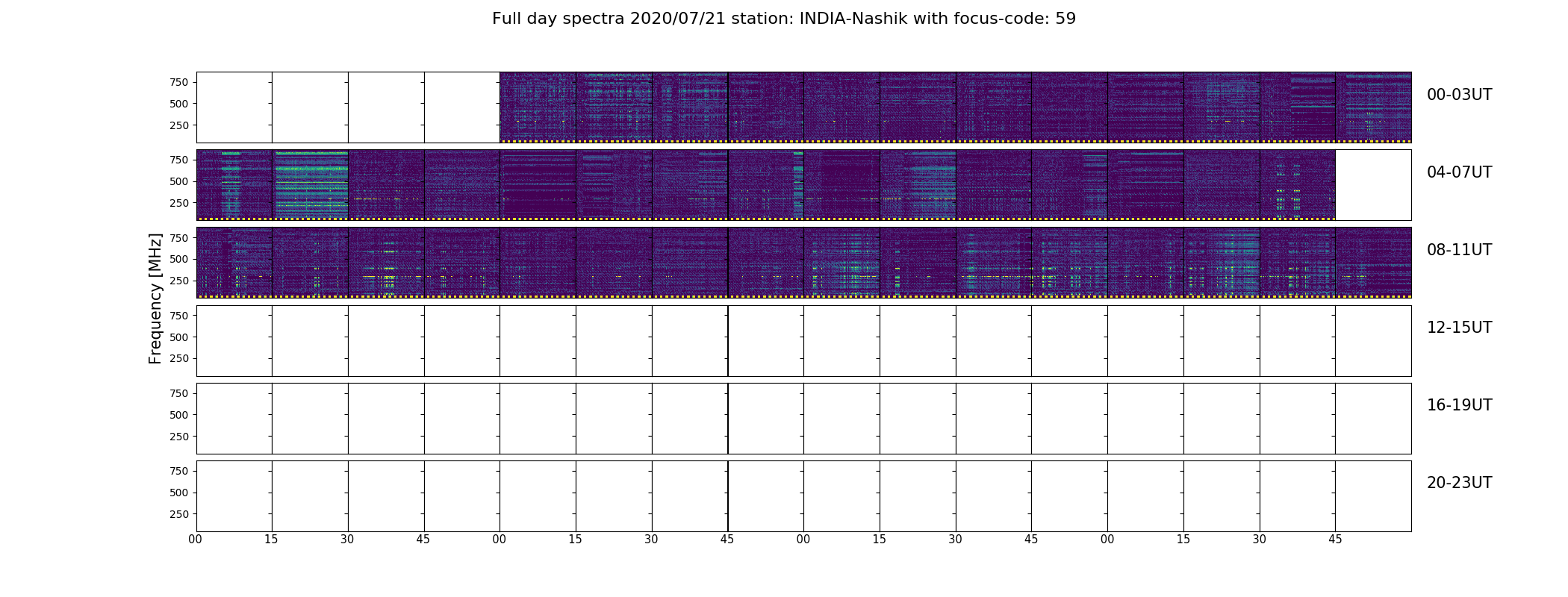Click the '16-19UT' row label

1459,405
